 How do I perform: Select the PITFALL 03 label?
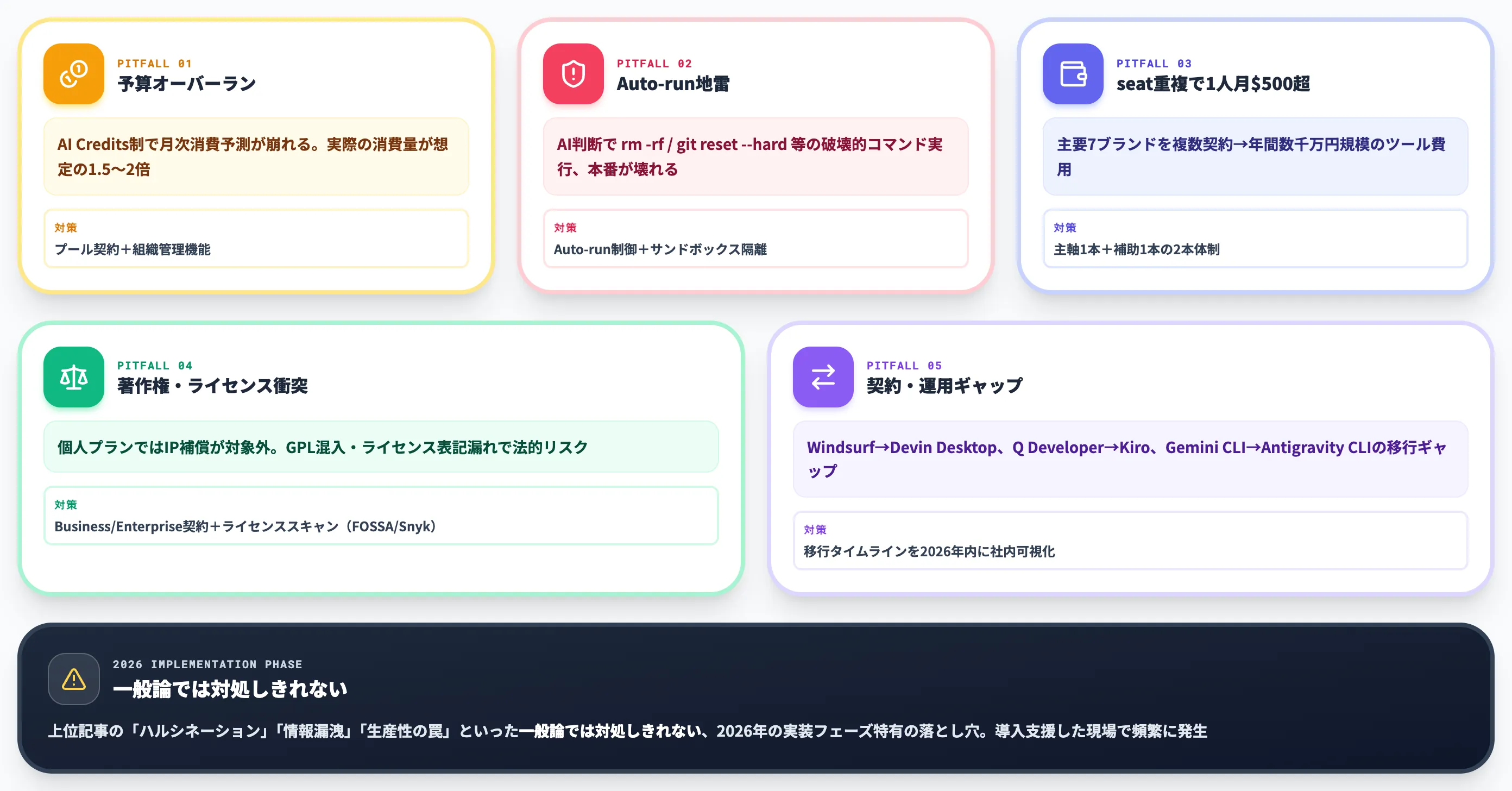point(1154,64)
